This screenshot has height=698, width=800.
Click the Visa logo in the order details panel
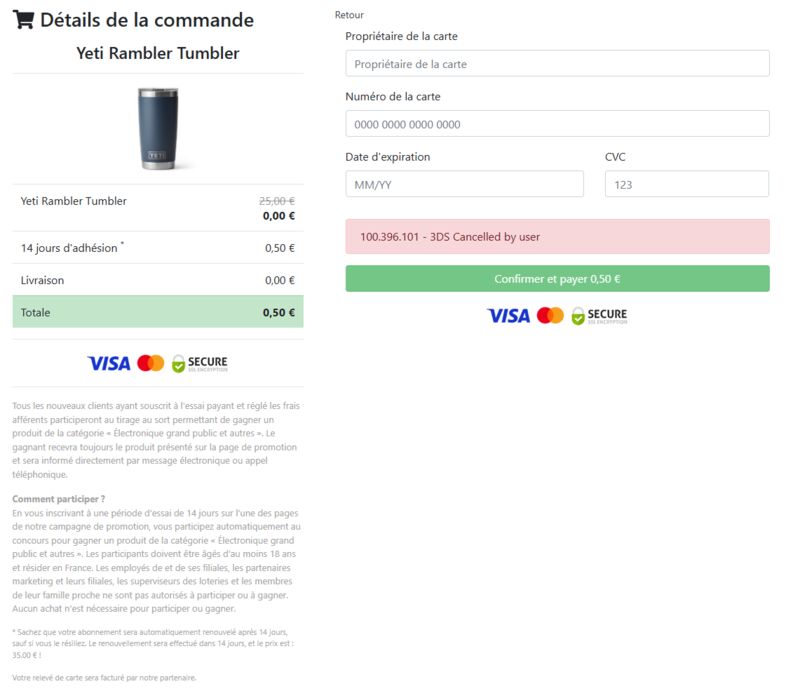[108, 363]
